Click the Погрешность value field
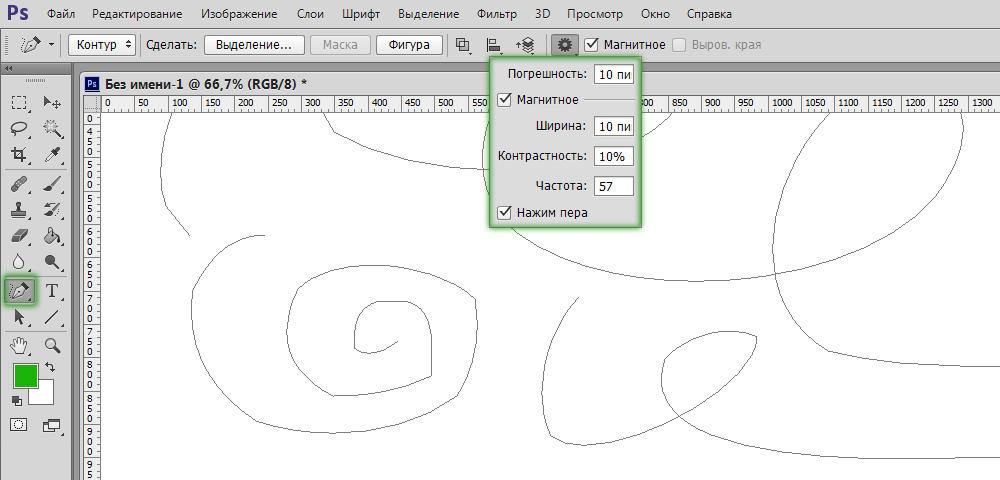 click(614, 74)
